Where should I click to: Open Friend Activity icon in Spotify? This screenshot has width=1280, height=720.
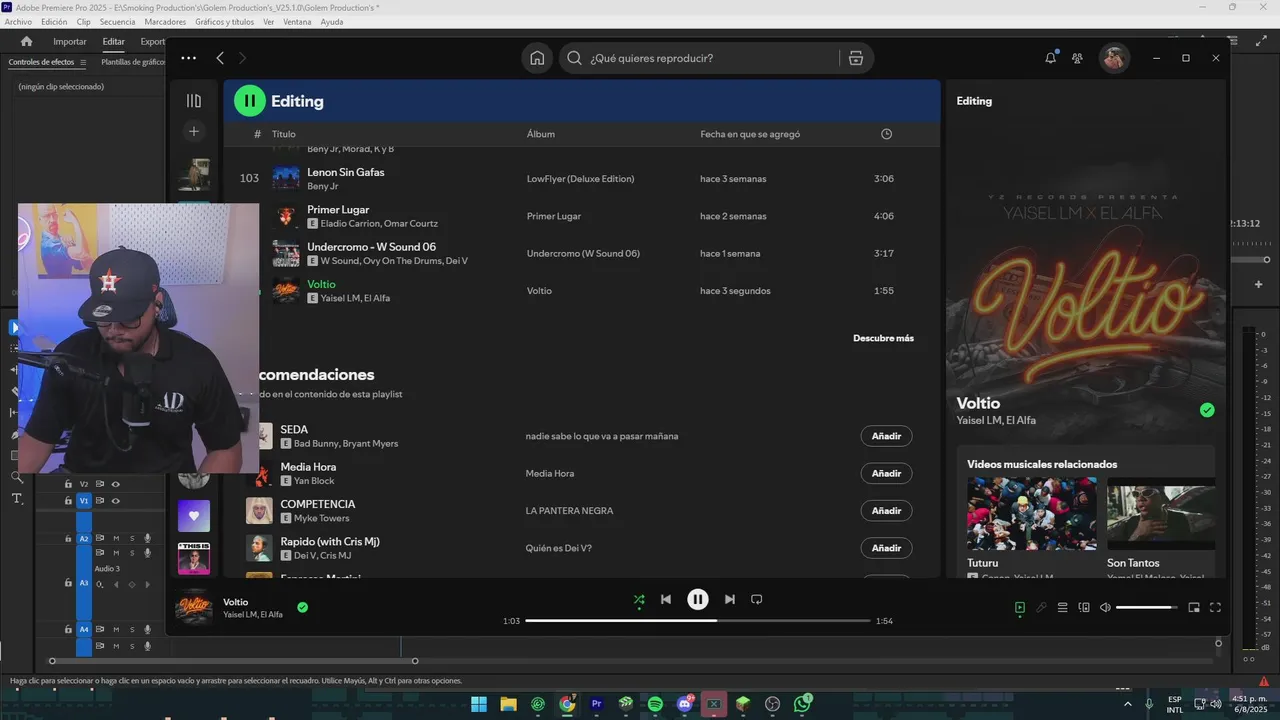[x=1077, y=58]
